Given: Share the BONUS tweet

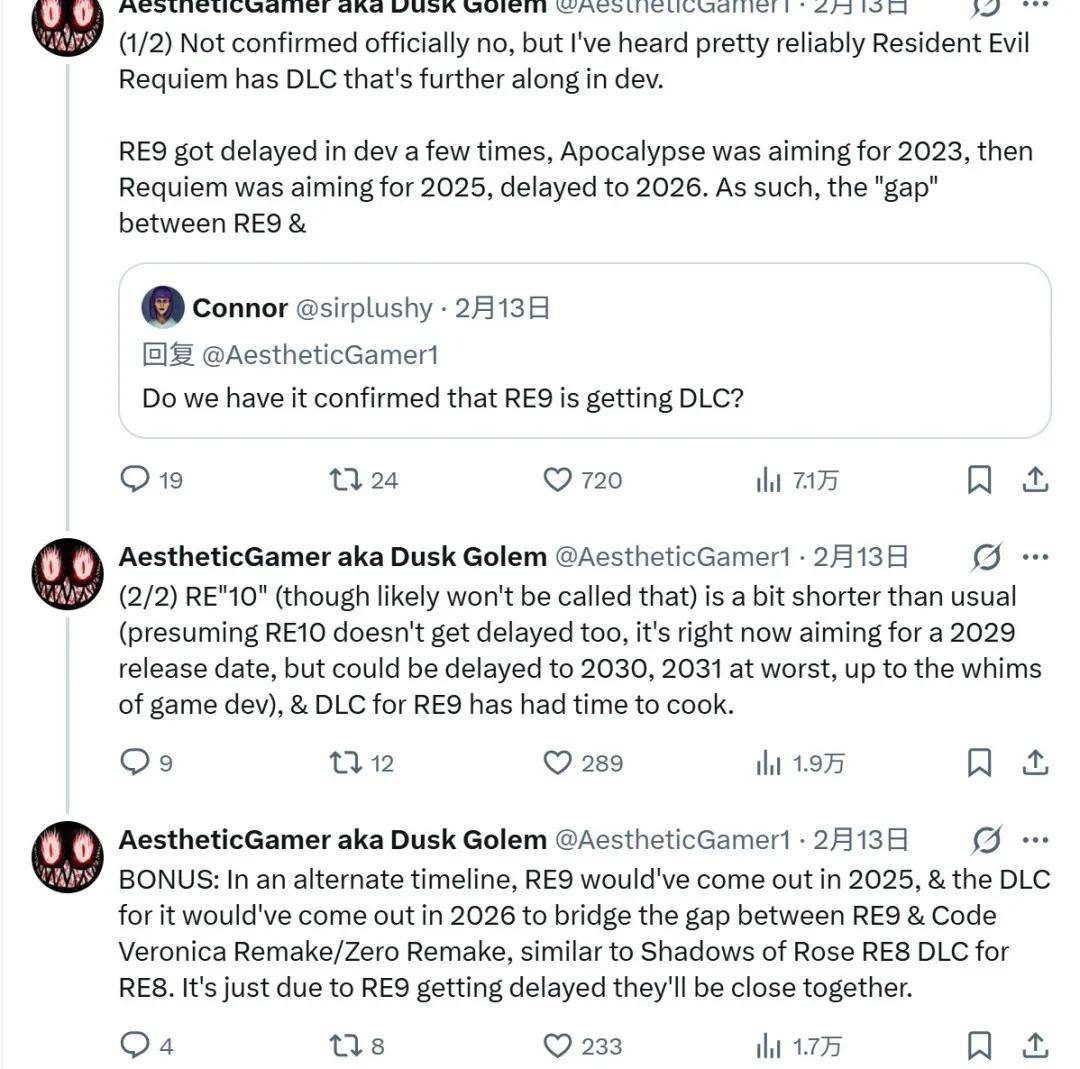Looking at the screenshot, I should pyautogui.click(x=1035, y=1046).
